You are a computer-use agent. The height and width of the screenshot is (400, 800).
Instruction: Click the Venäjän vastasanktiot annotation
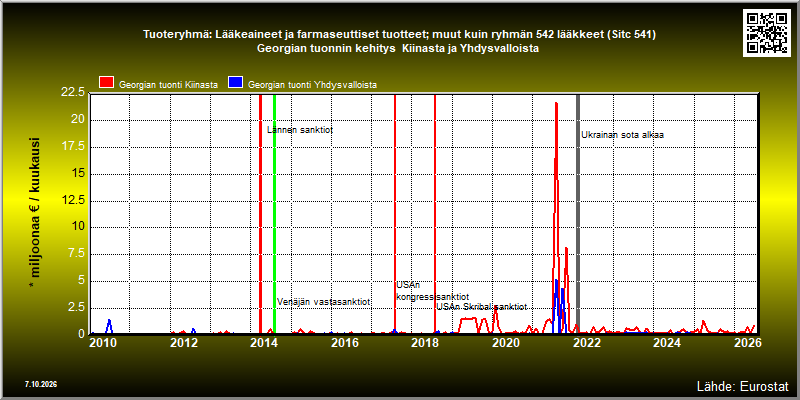tap(323, 302)
